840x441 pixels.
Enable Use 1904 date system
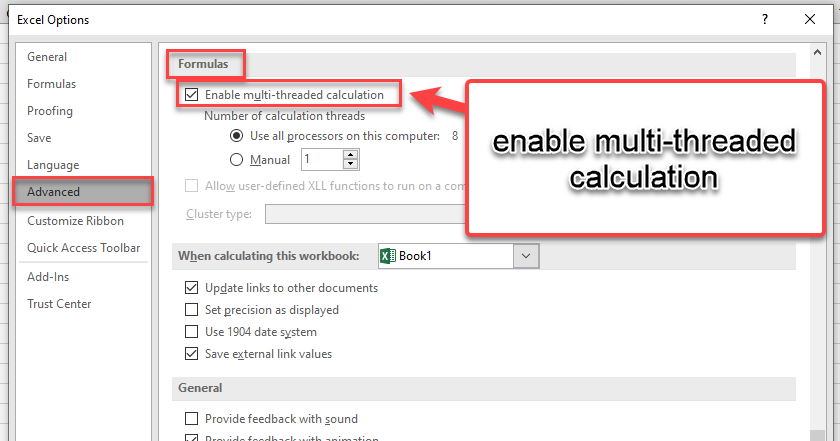click(191, 332)
